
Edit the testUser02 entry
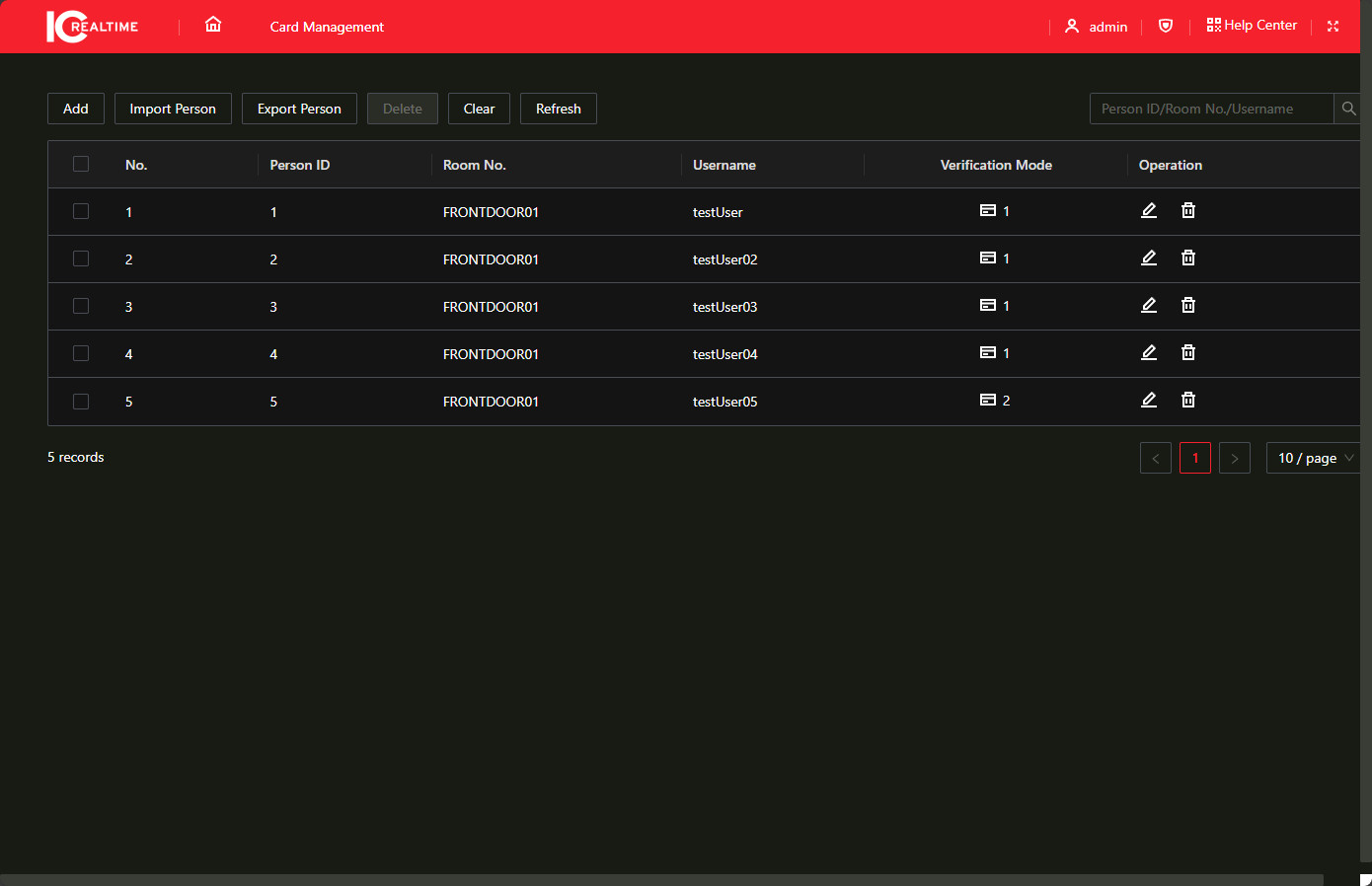coord(1149,258)
